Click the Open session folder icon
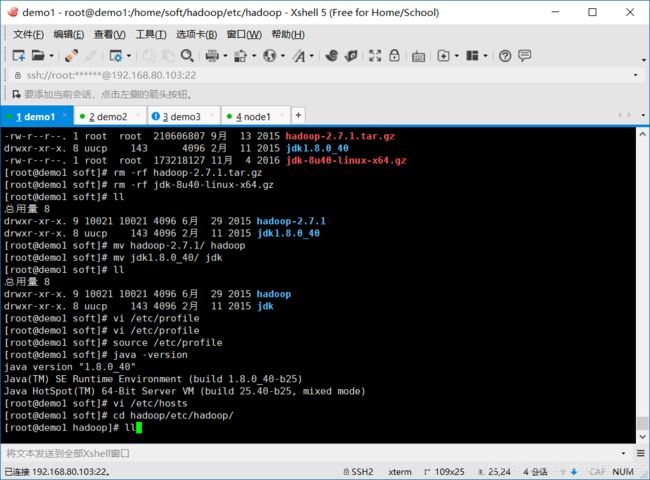The width and height of the screenshot is (650, 480). [x=38, y=55]
